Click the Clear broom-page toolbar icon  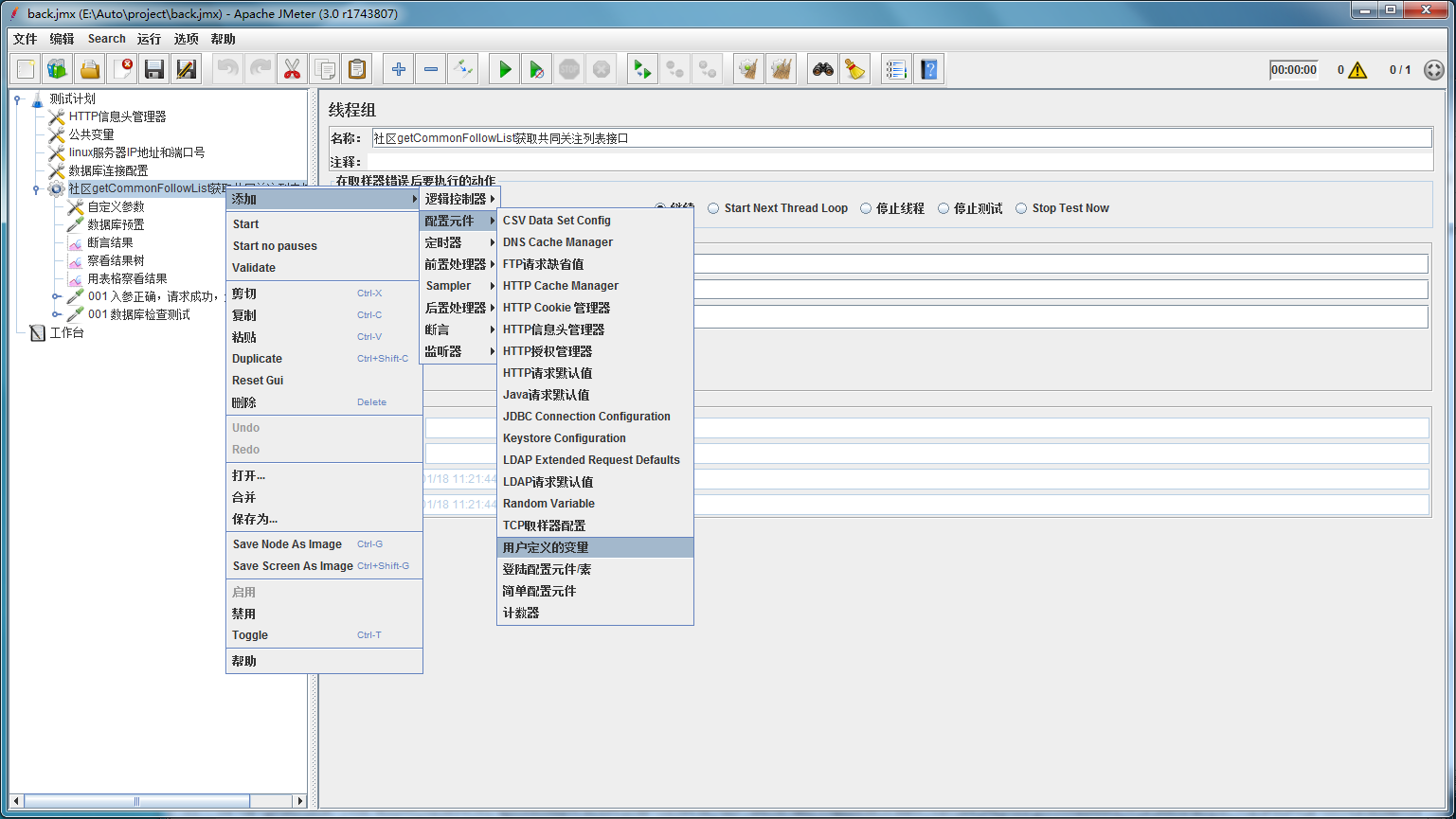pos(749,69)
